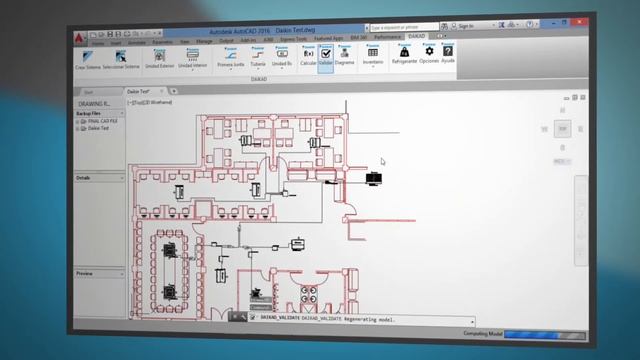Screen dimensions: 640x360
Task: Click the Autodesk Exchange X icon
Action: click(x=501, y=25)
